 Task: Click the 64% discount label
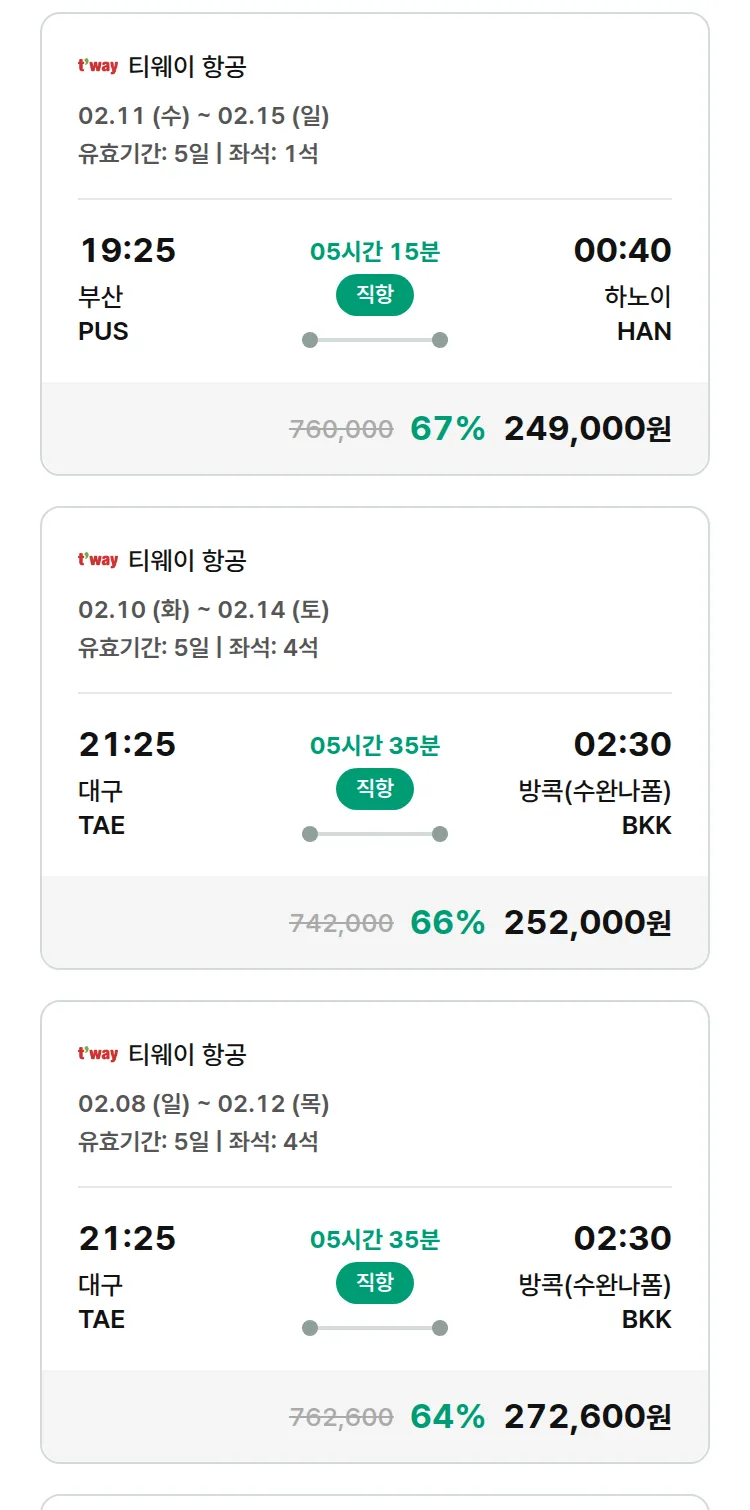(447, 1417)
